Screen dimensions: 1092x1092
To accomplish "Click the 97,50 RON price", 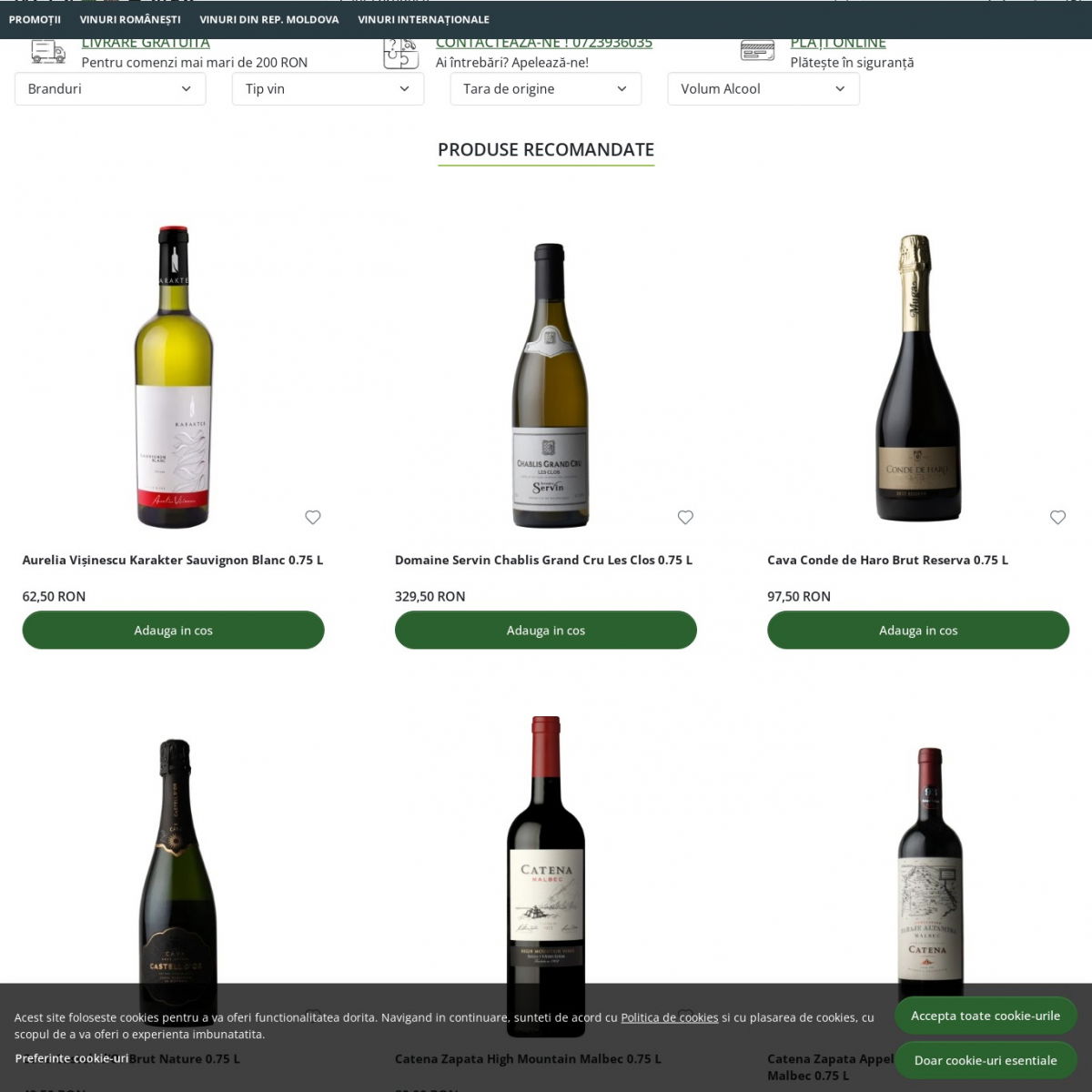I will click(799, 596).
